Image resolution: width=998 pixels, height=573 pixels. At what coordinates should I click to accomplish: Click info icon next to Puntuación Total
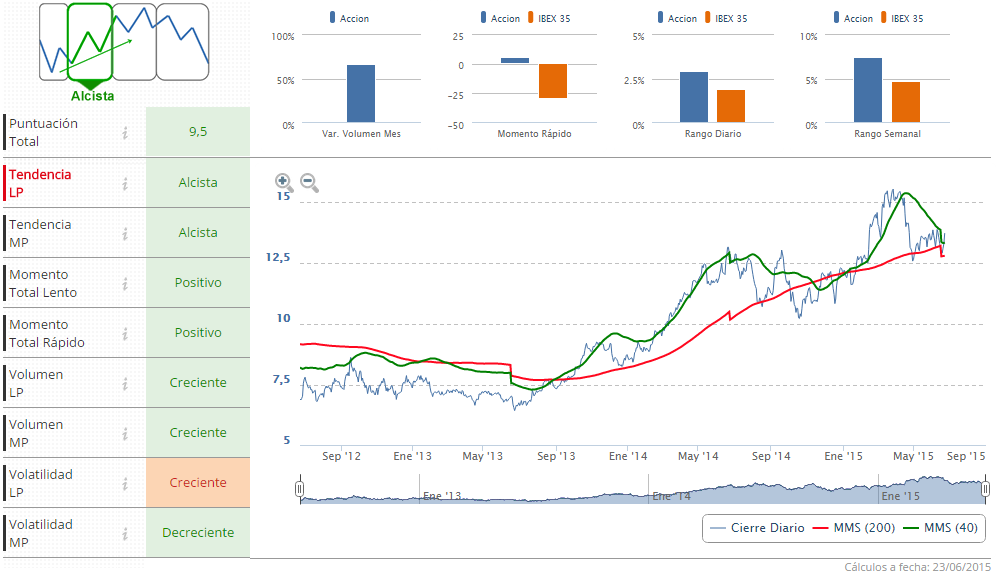pos(125,132)
